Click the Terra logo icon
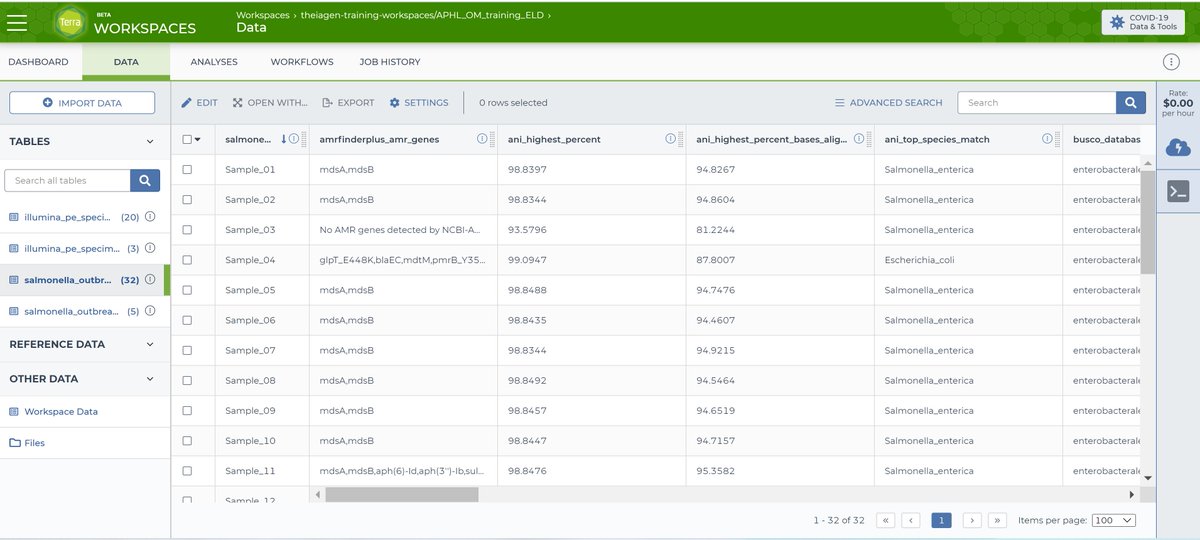This screenshot has height=540, width=1200. click(69, 21)
